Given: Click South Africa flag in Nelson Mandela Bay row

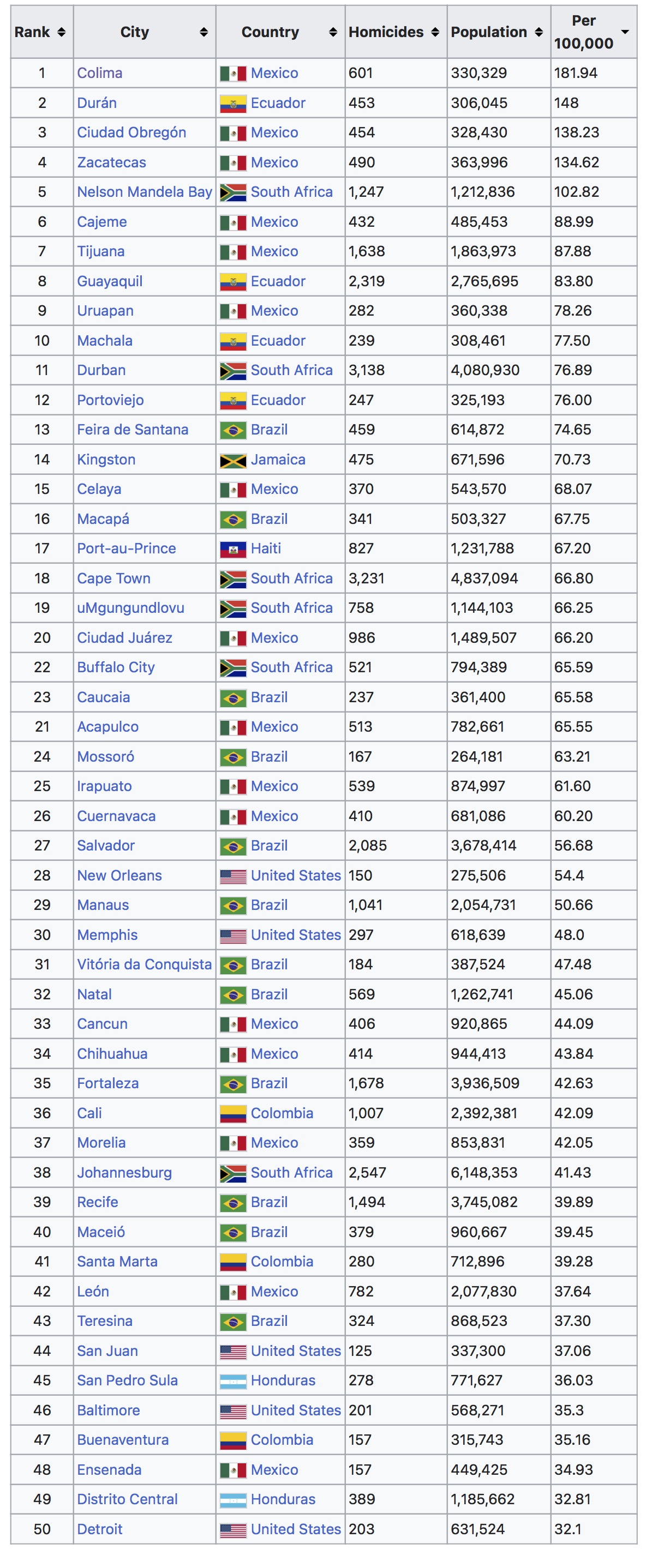Looking at the screenshot, I should tap(234, 192).
